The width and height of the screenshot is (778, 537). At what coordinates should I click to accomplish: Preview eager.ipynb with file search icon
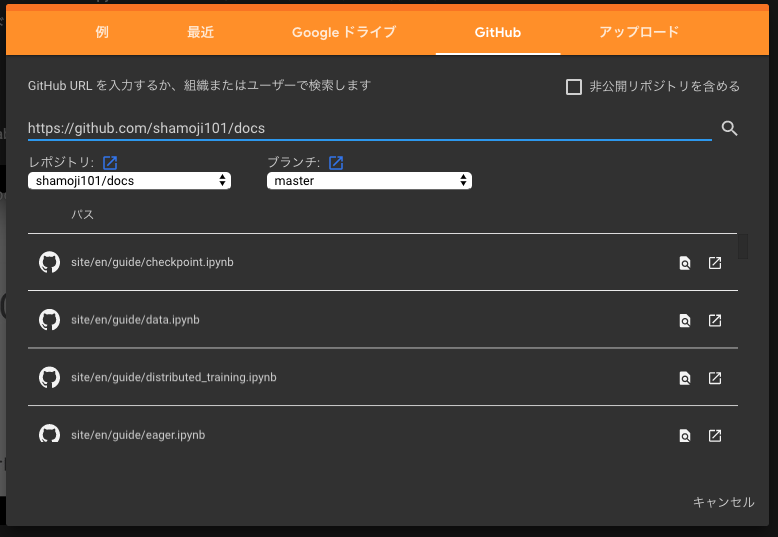(x=685, y=436)
